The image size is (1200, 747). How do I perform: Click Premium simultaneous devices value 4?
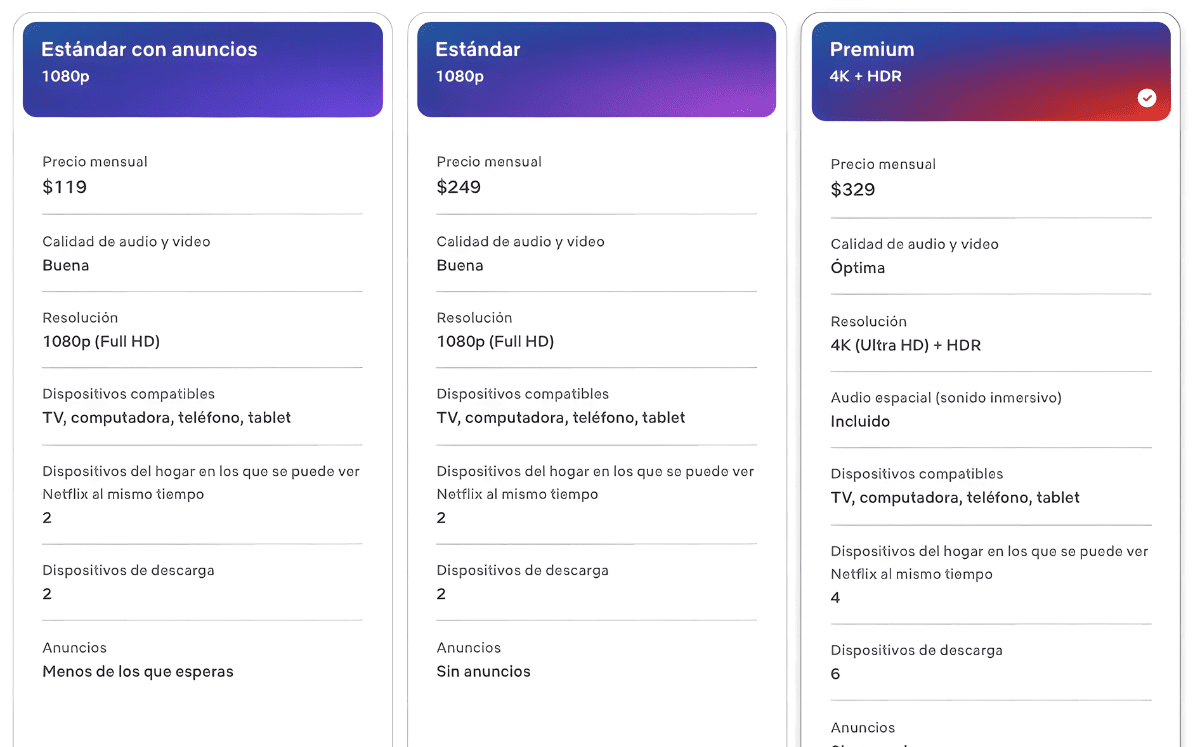[836, 598]
